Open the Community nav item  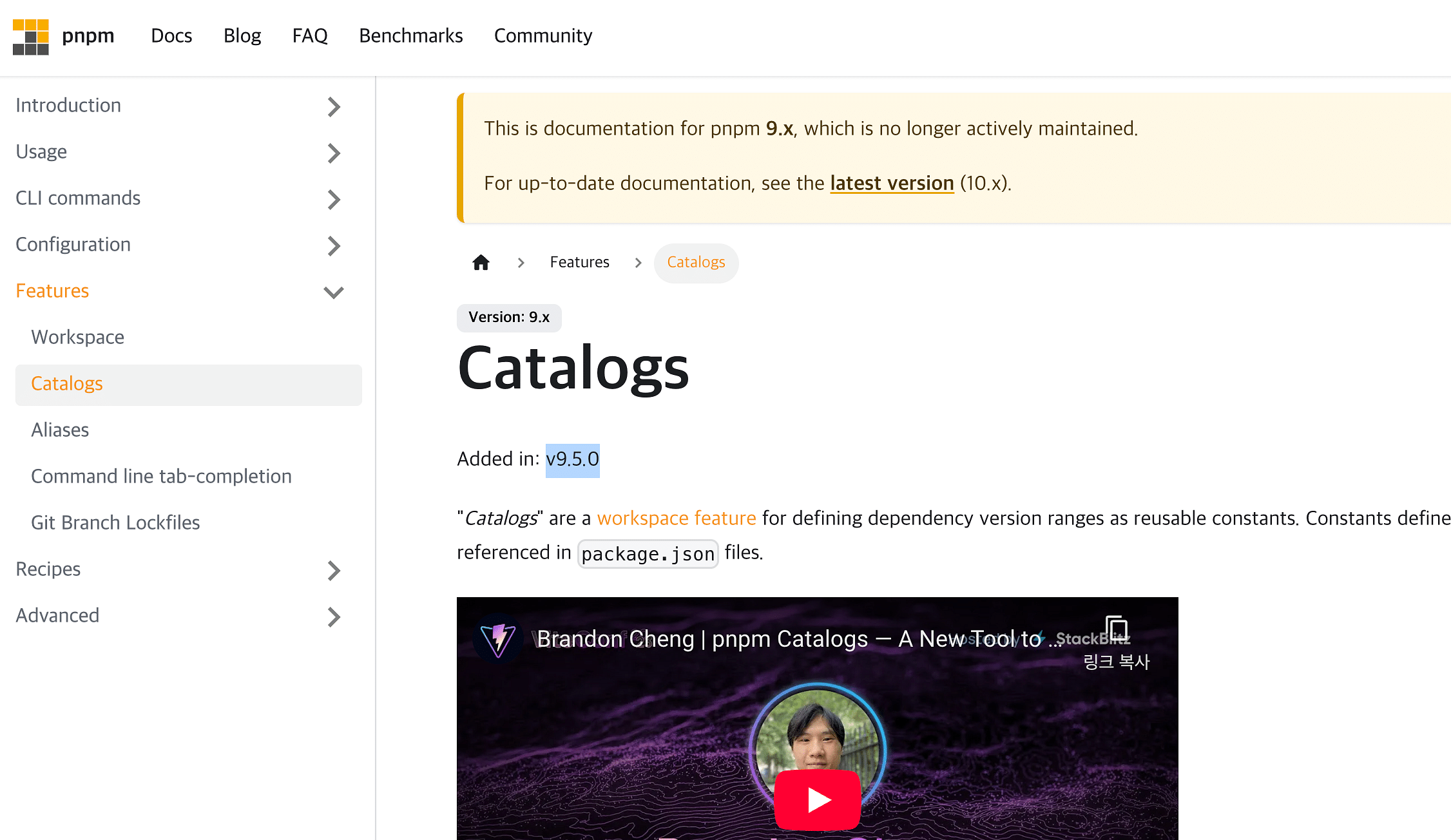543,35
